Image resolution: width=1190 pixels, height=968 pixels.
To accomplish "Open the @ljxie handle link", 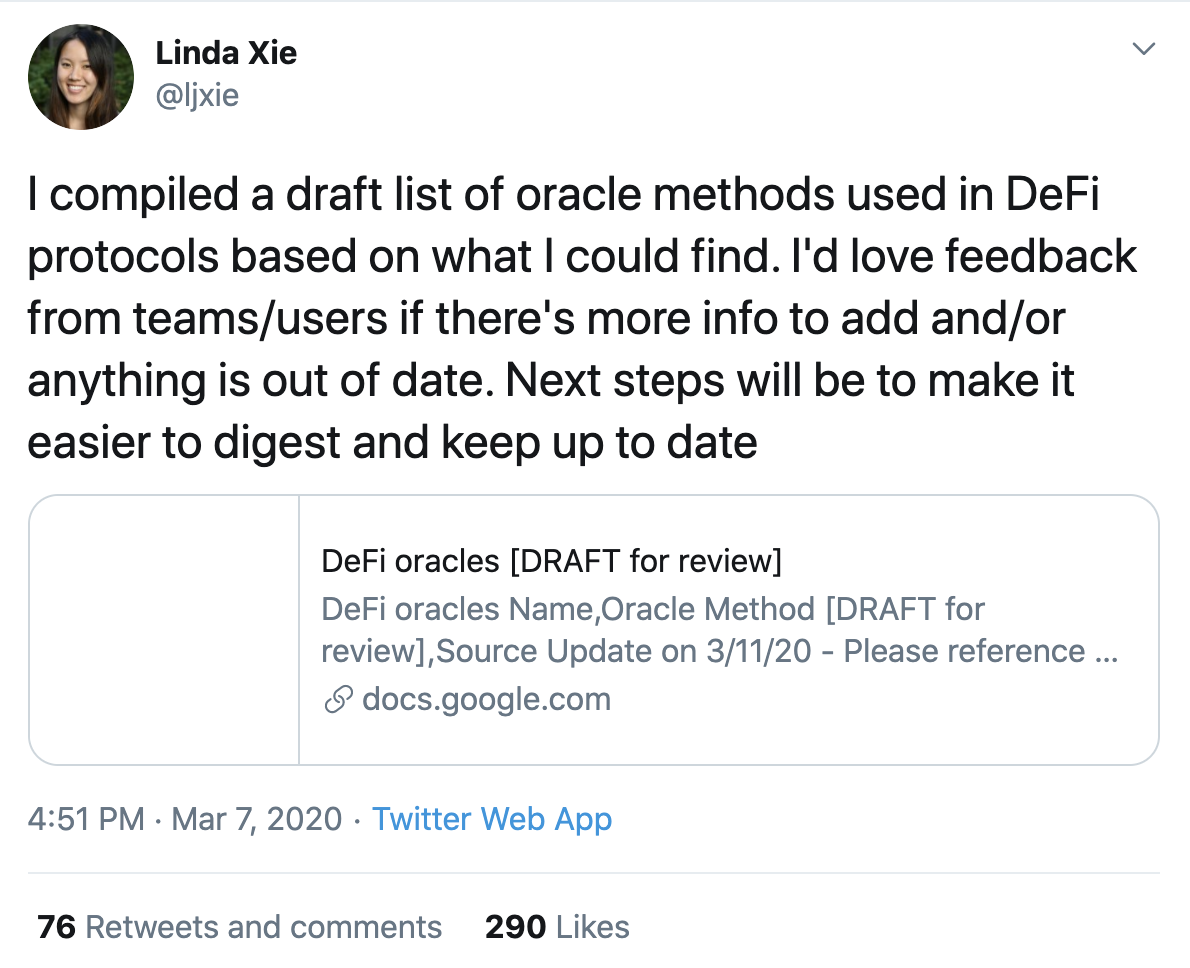I will [x=197, y=96].
